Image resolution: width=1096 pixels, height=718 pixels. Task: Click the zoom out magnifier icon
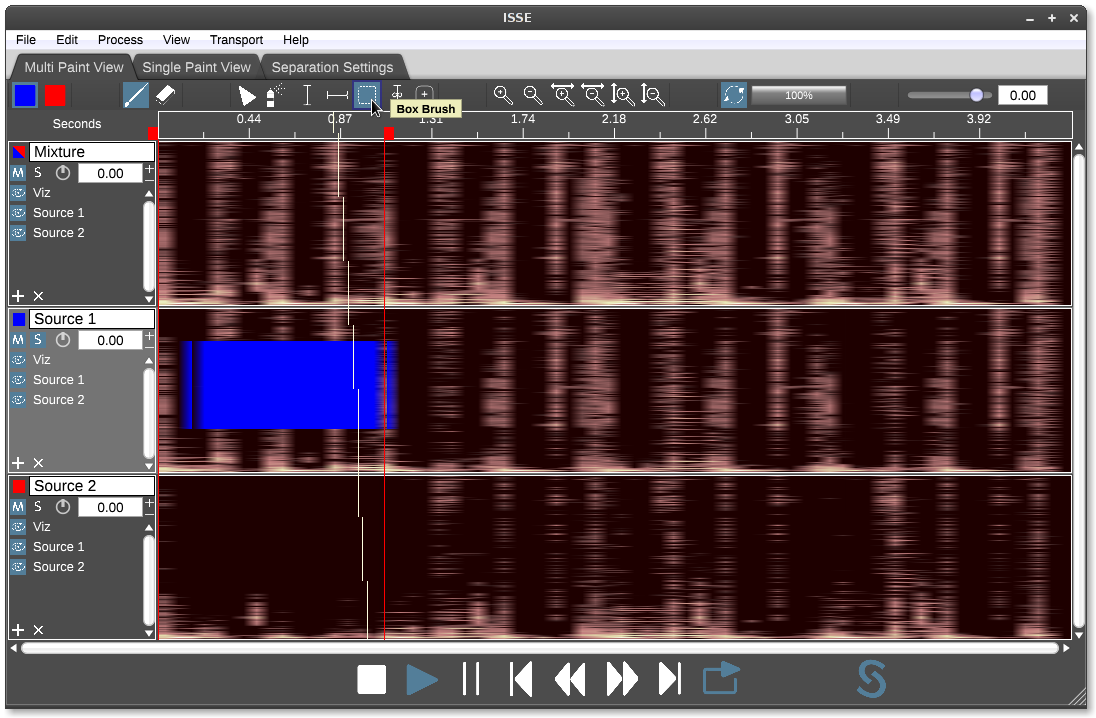click(x=533, y=95)
